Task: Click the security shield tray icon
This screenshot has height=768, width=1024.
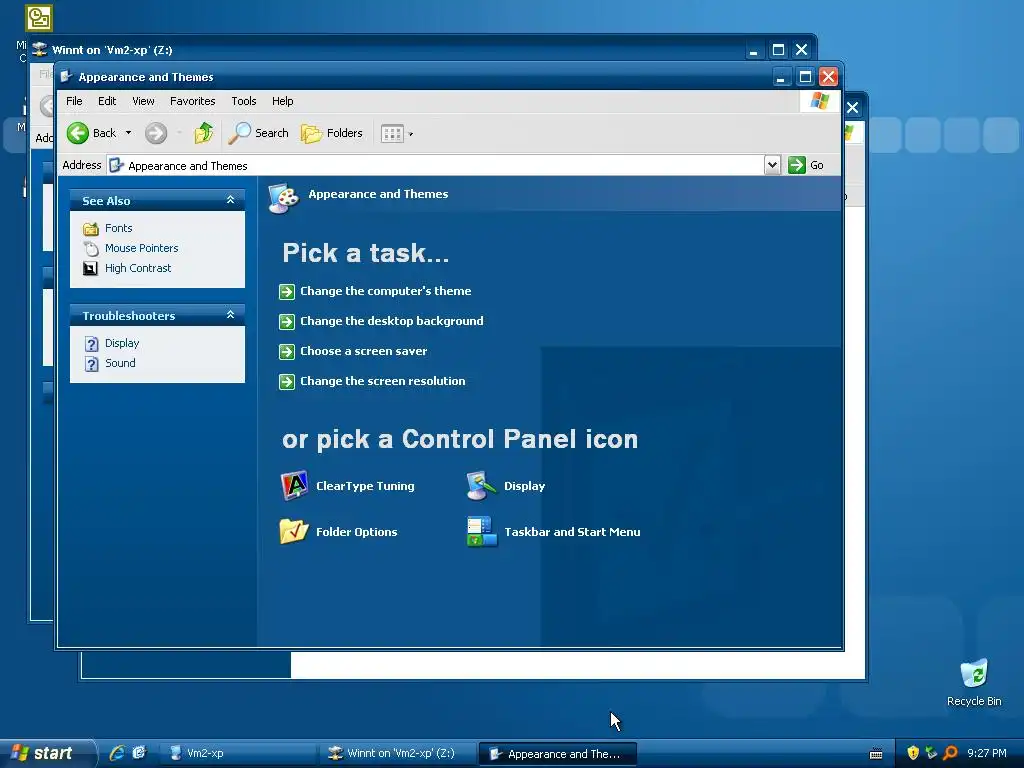Action: coord(913,753)
